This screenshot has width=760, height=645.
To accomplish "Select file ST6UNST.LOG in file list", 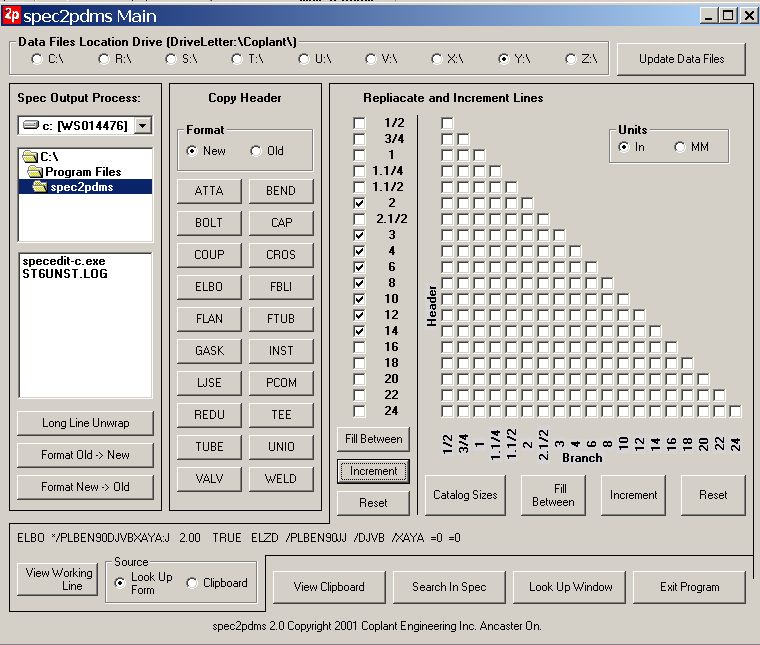I will (65, 273).
